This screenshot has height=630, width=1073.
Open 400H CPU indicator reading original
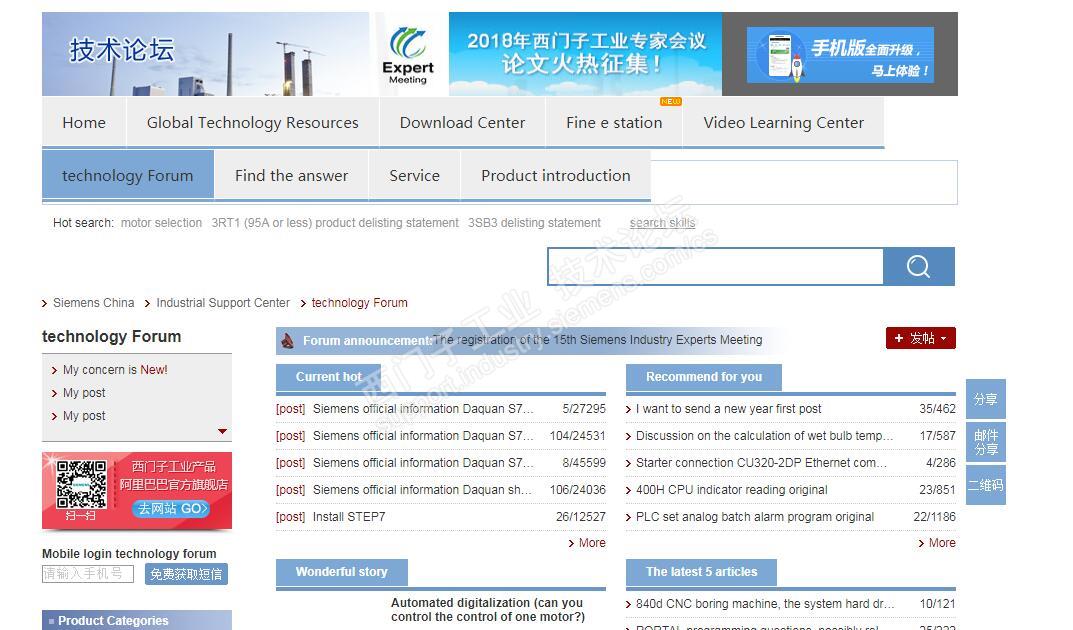tap(732, 490)
